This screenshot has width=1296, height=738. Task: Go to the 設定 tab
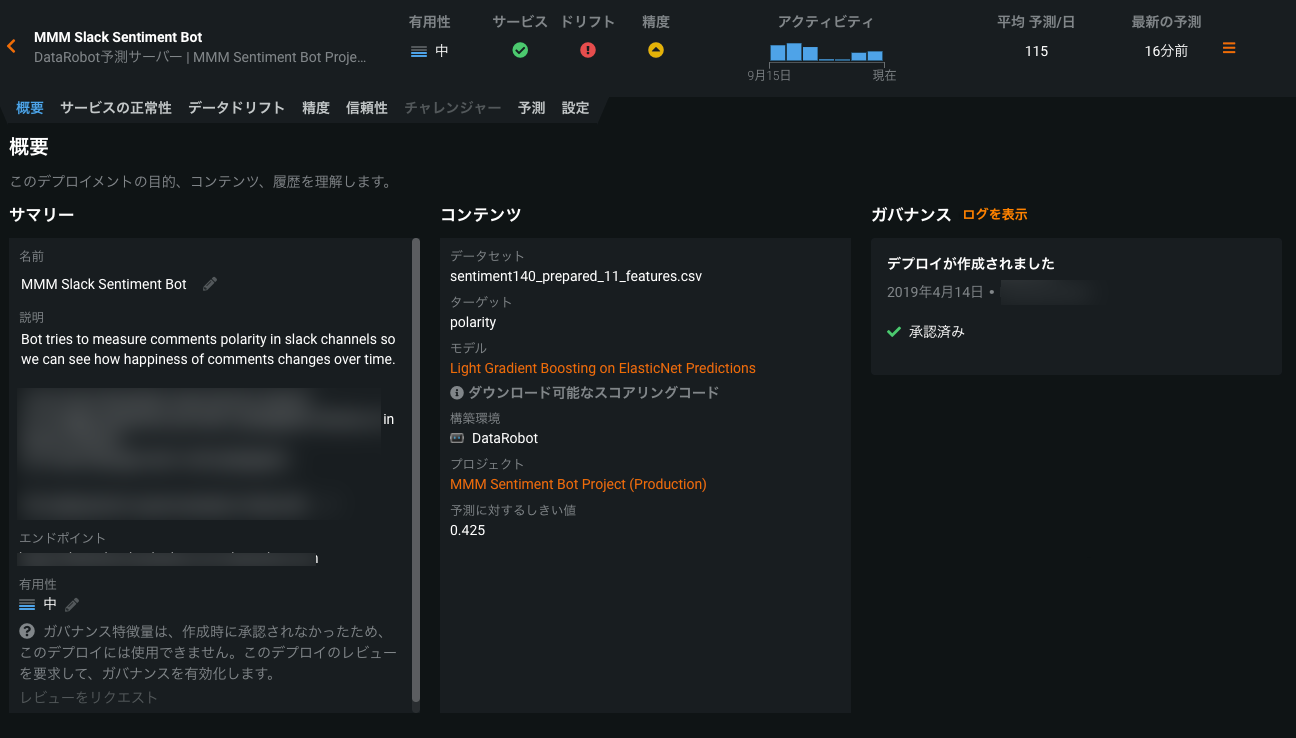tap(576, 108)
